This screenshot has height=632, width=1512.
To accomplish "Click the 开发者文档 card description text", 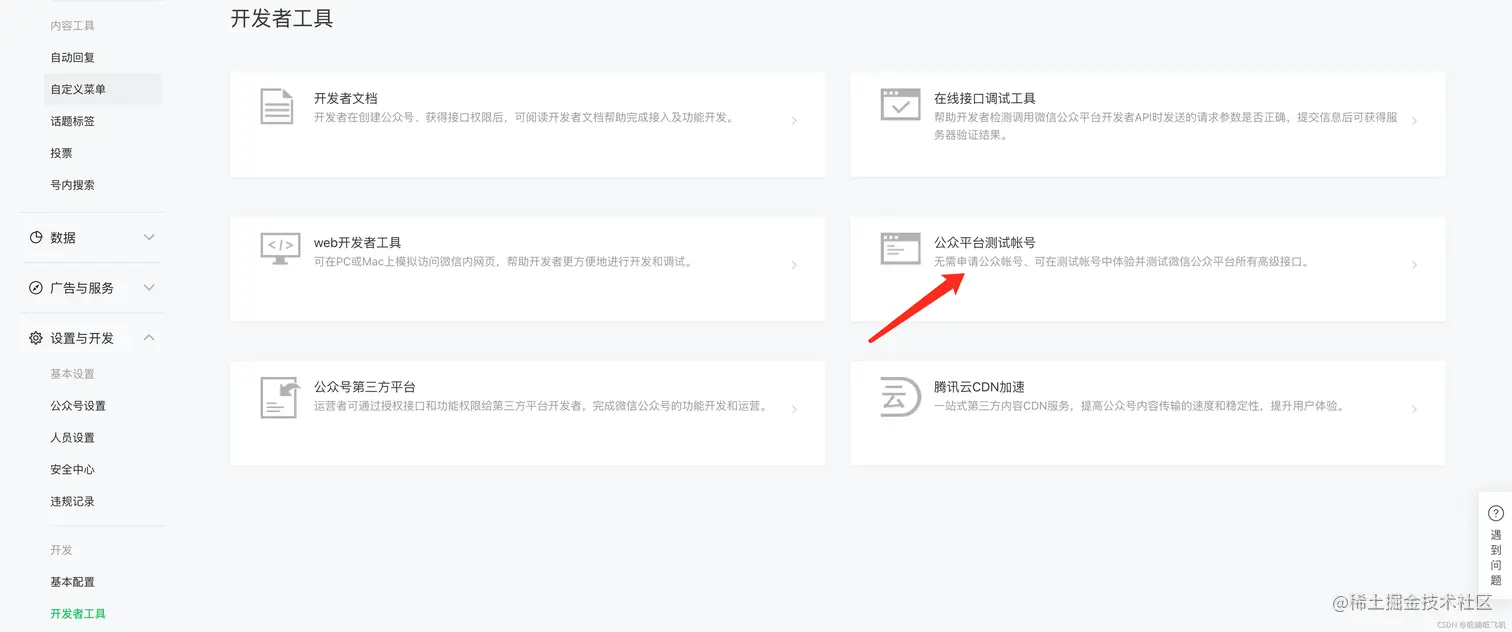I will (x=526, y=118).
